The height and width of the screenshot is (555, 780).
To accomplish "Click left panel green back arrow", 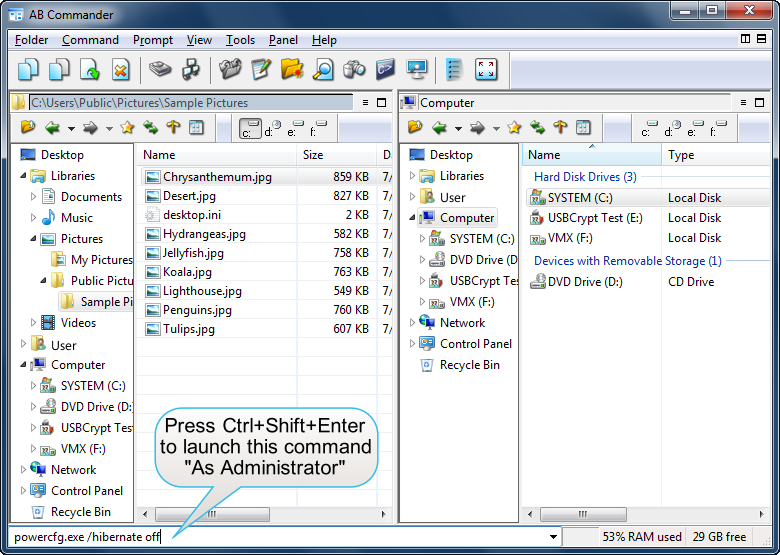I will click(x=53, y=128).
